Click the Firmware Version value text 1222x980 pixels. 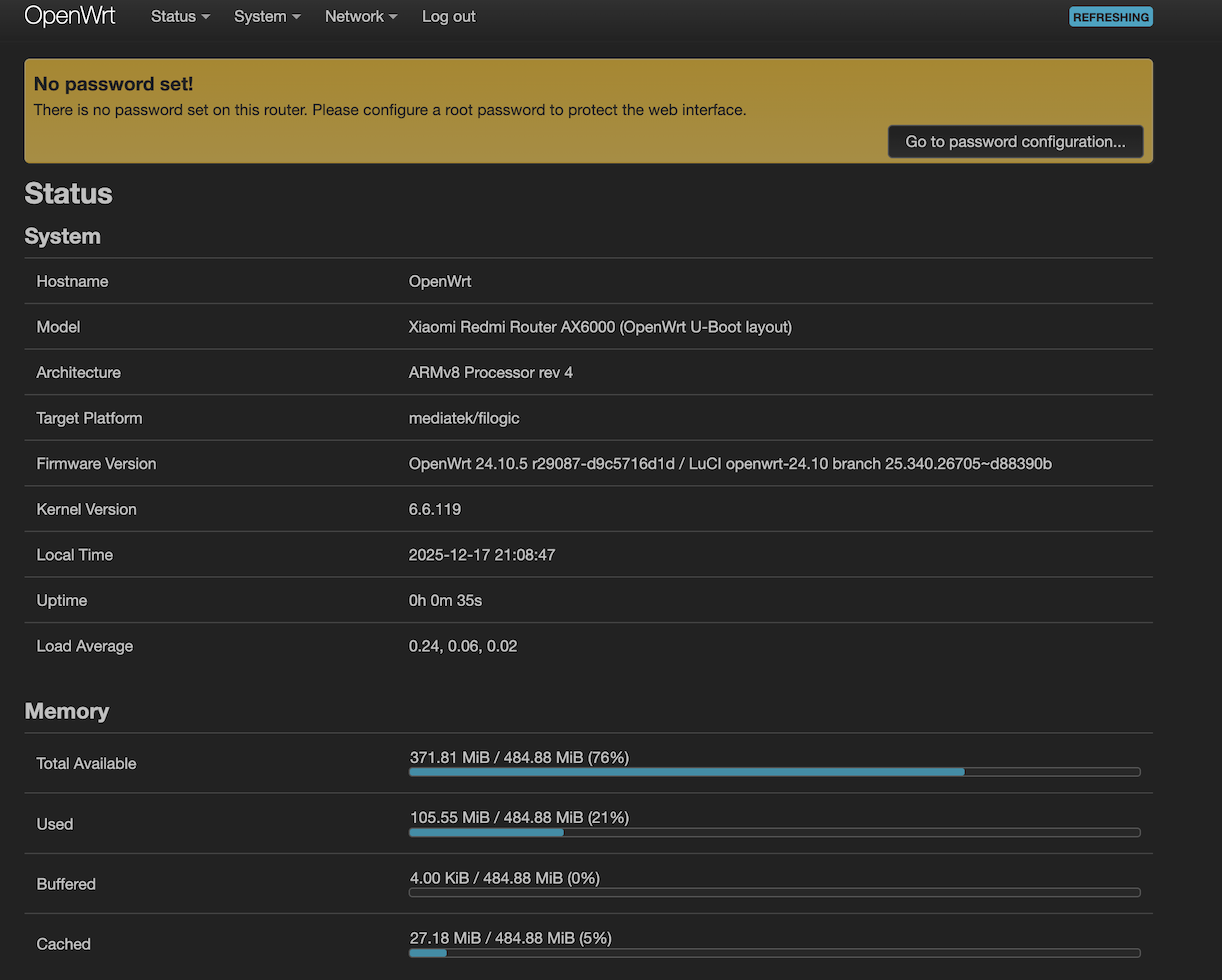pyautogui.click(x=730, y=464)
